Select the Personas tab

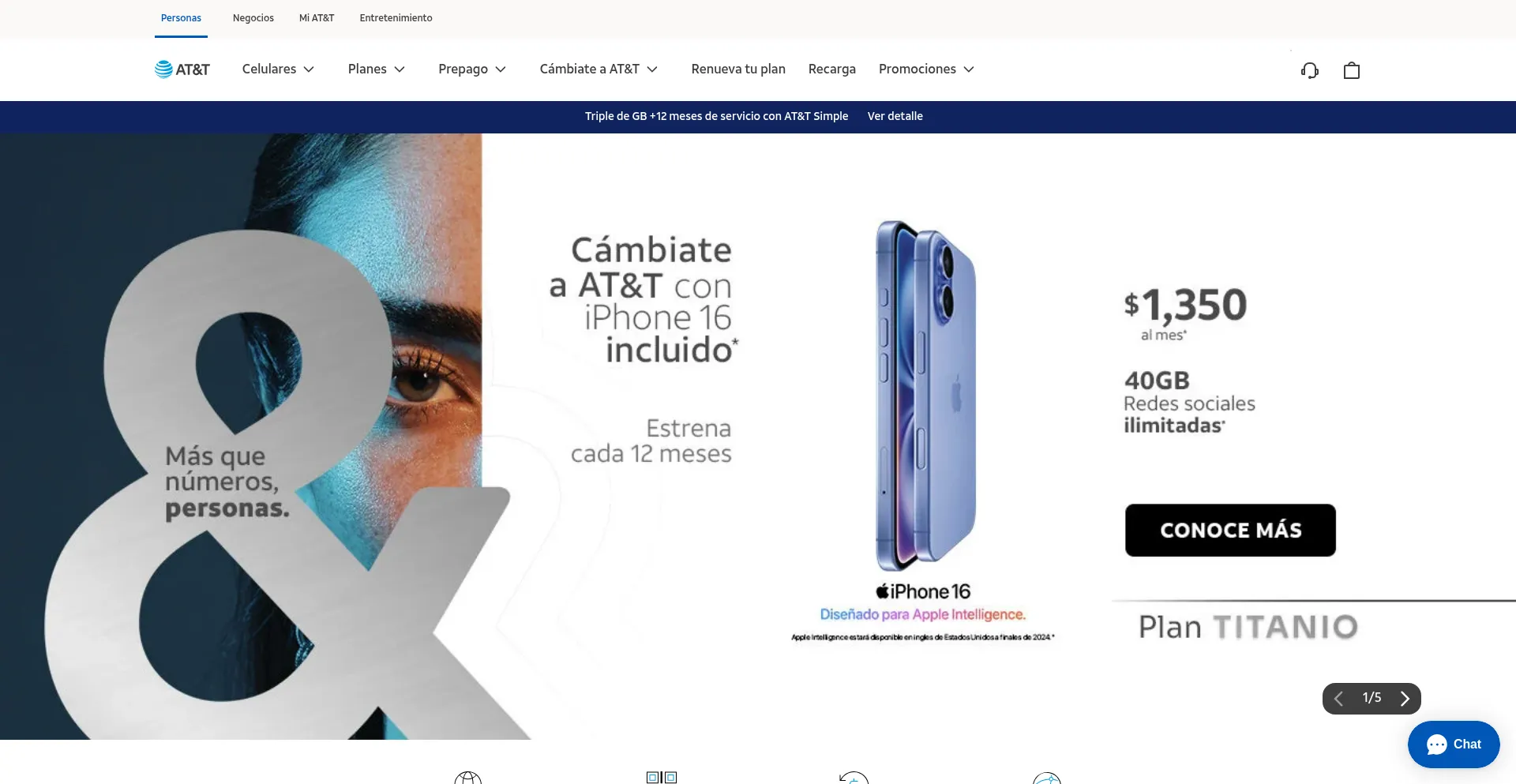[181, 18]
